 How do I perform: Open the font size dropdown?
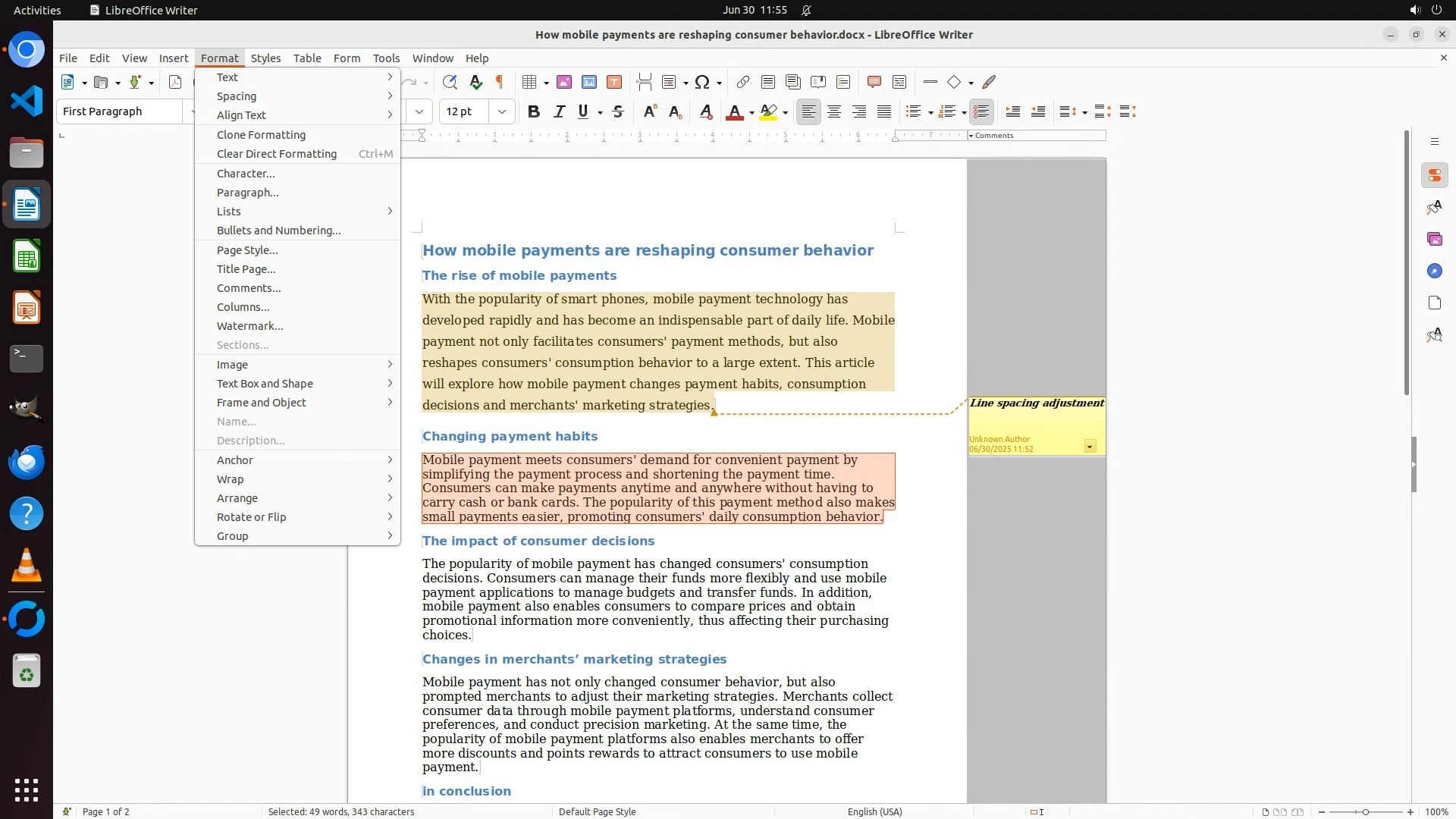pos(501,111)
